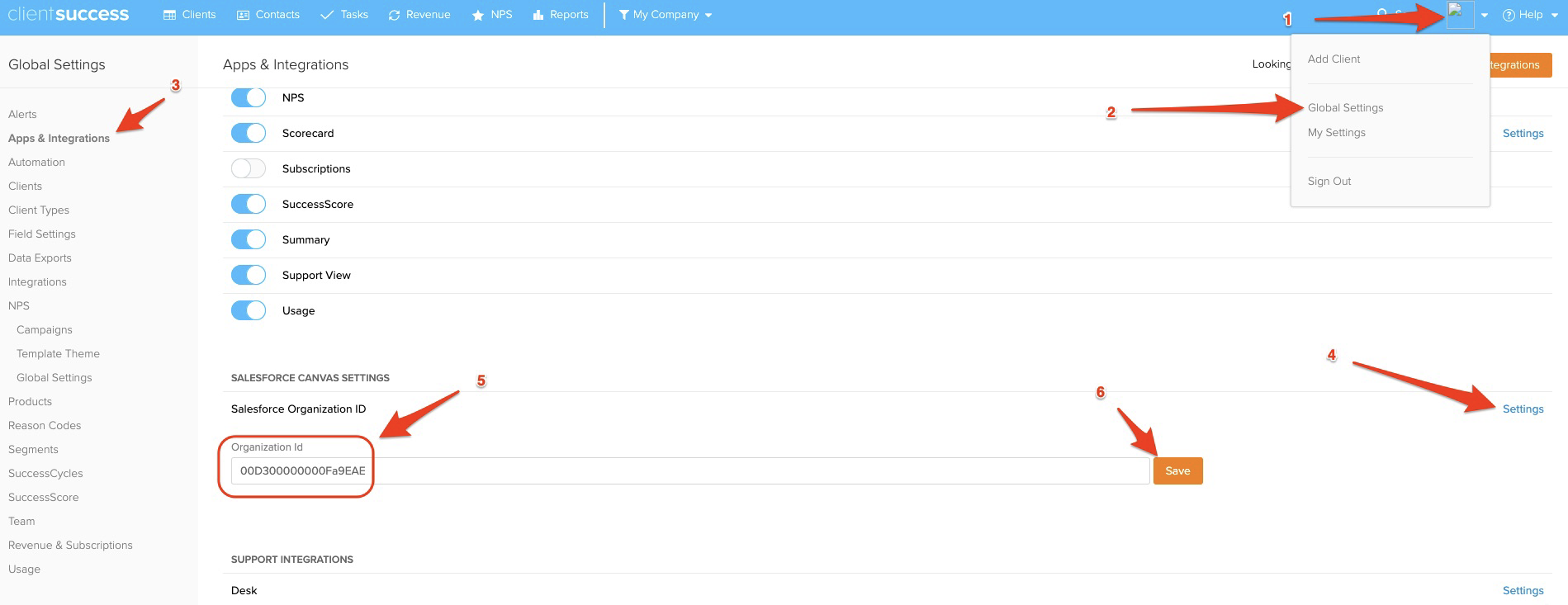This screenshot has width=1568, height=605.
Task: Open Template Theme in the sidebar
Action: (58, 353)
